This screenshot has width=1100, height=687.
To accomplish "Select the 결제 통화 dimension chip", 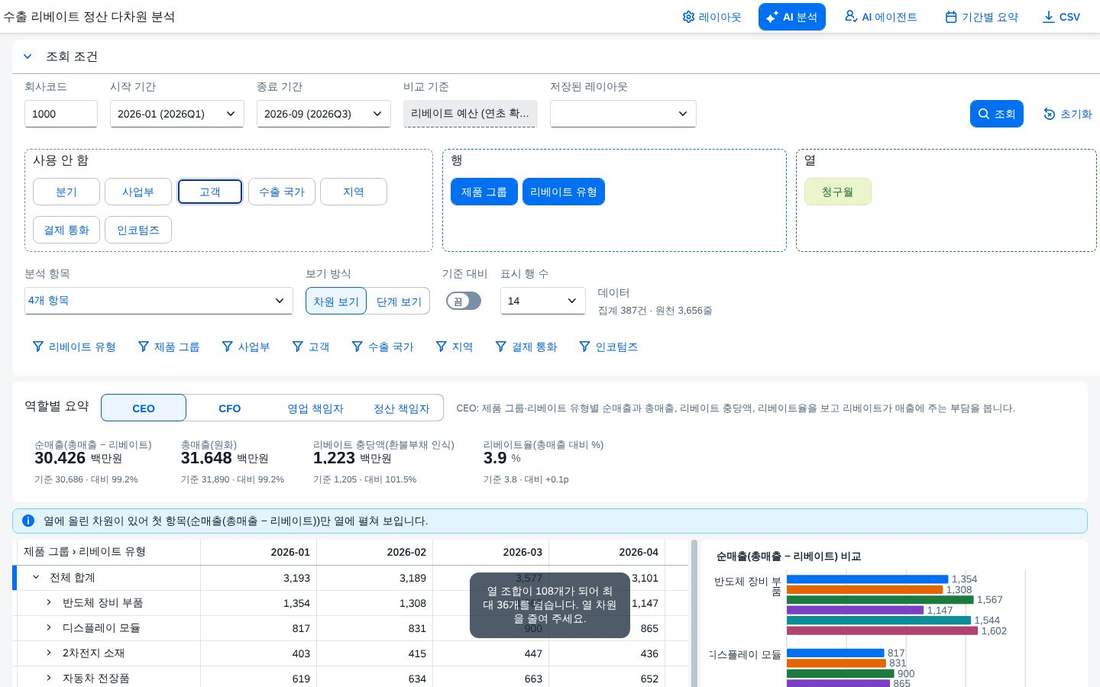I will [66, 230].
